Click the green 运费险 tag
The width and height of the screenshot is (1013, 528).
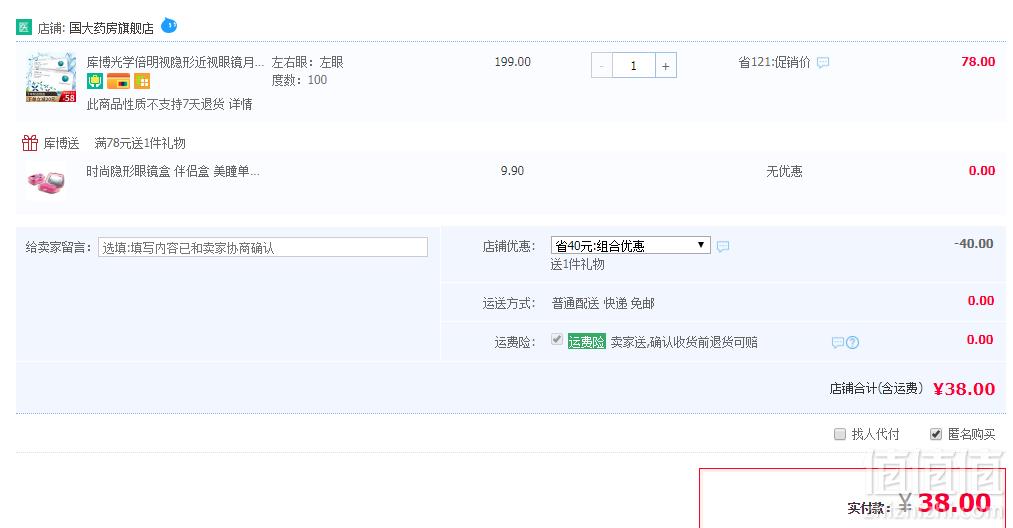pyautogui.click(x=587, y=342)
